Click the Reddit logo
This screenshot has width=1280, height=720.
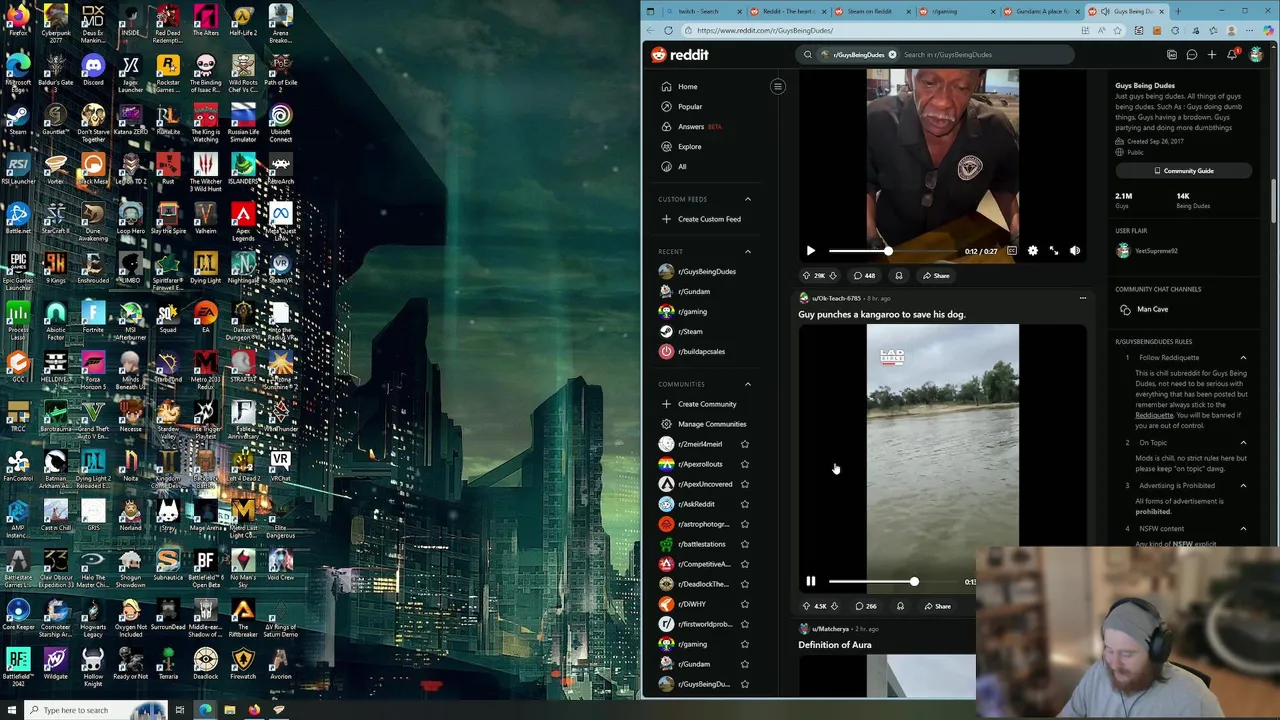[x=680, y=55]
